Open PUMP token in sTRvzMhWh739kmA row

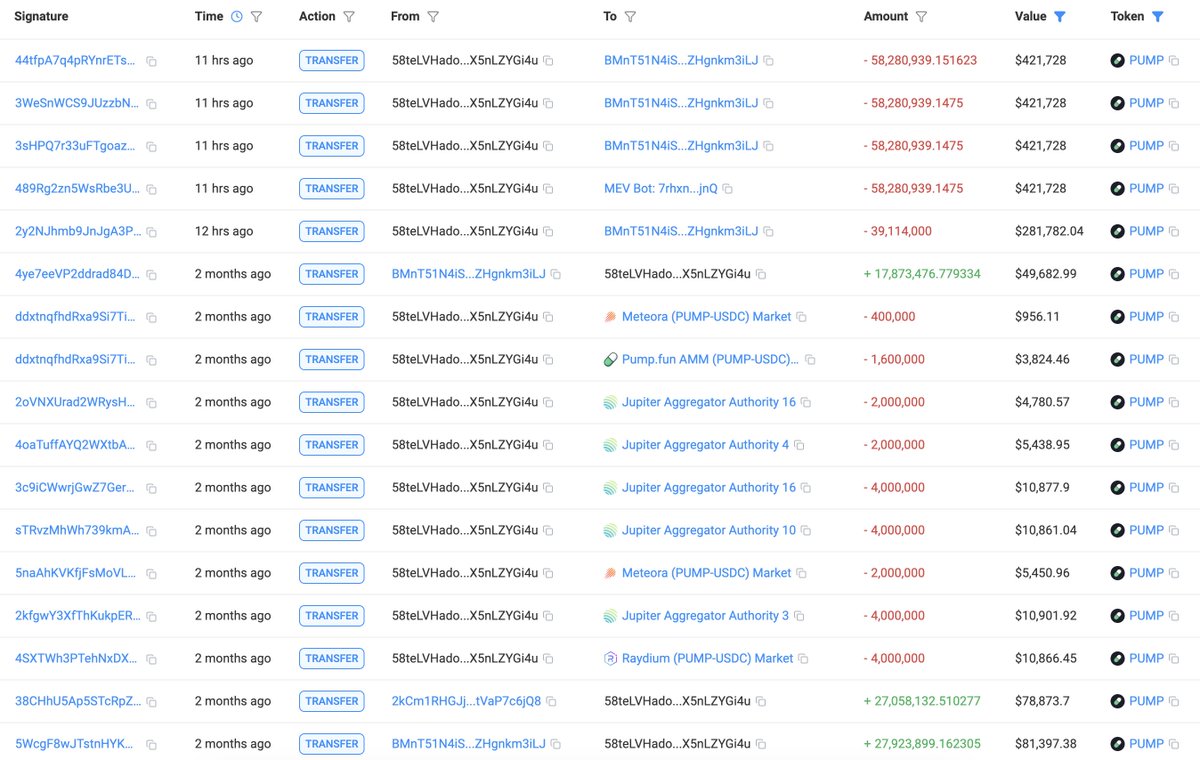[1146, 530]
